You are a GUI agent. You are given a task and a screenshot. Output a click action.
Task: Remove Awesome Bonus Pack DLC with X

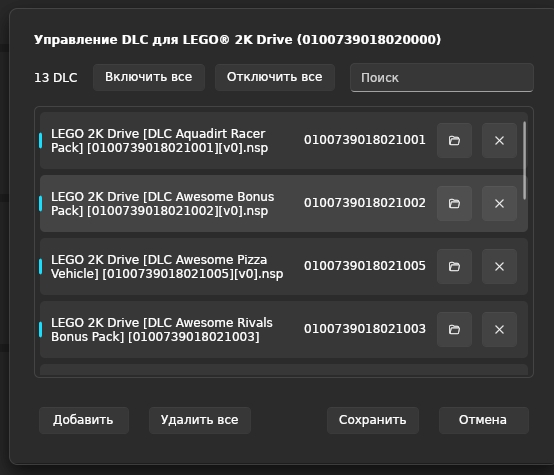499,203
